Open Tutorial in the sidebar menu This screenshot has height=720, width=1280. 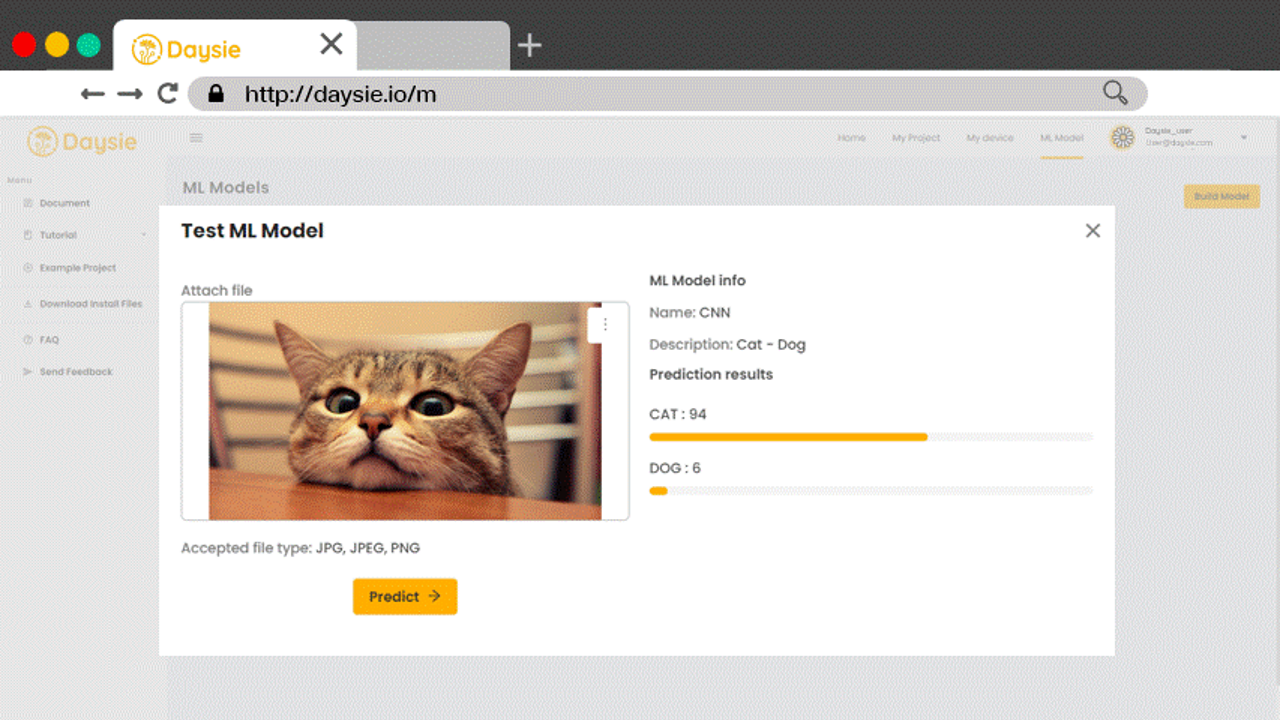coord(58,235)
